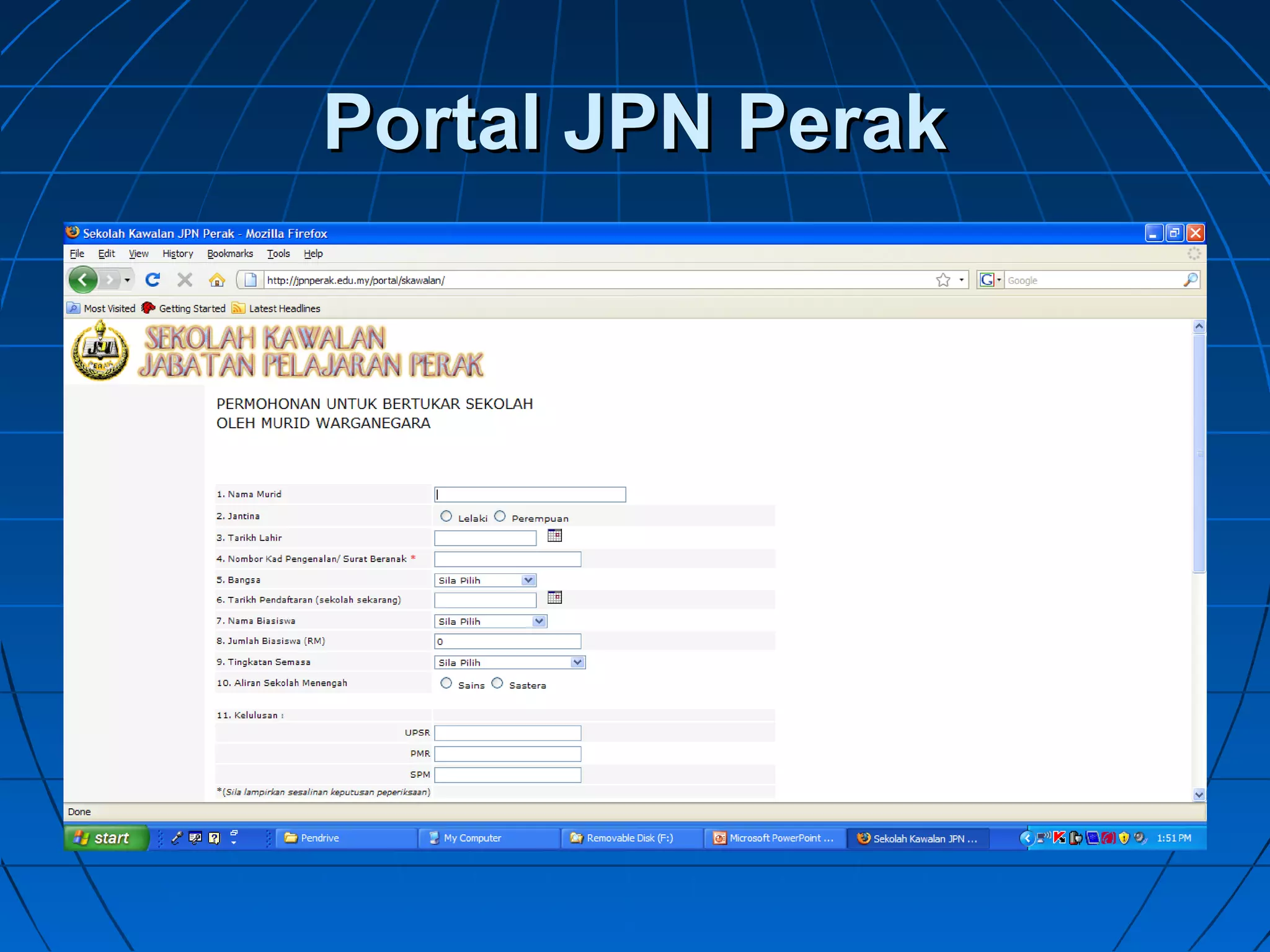Expand hidden system tray icons arrow
The height and width of the screenshot is (952, 1270).
1027,838
